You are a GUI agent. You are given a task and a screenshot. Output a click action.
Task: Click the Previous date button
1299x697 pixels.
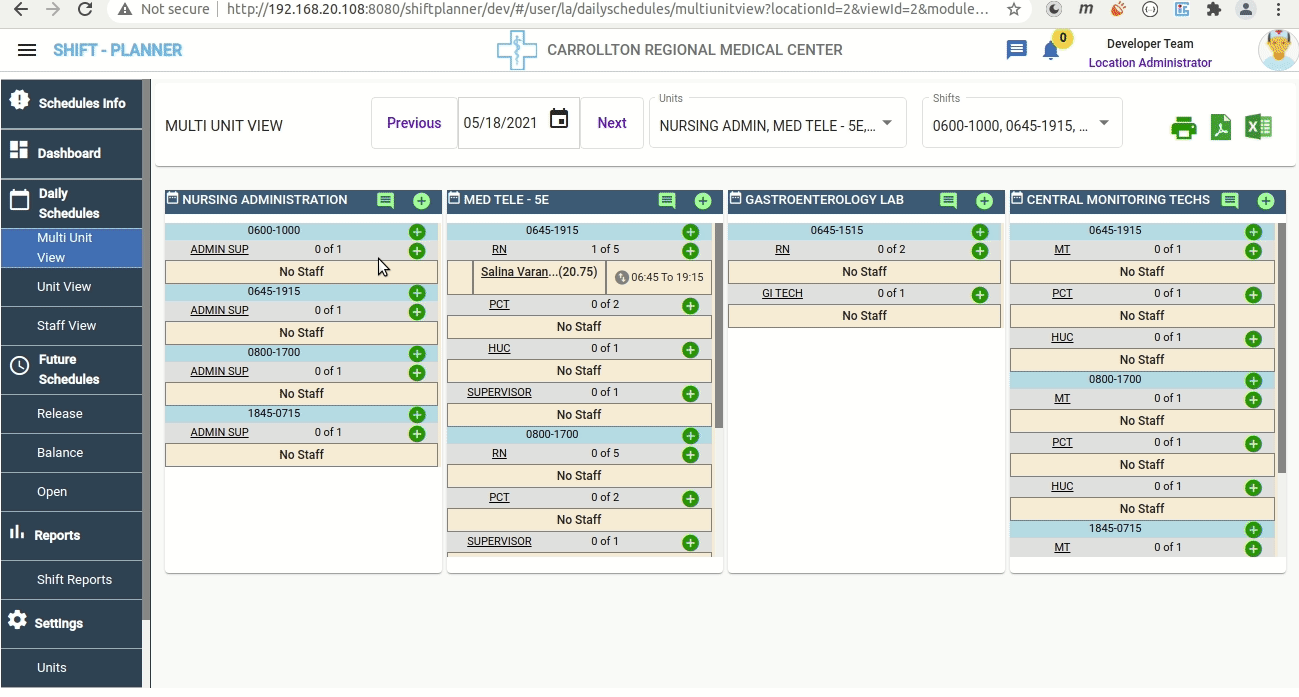tap(414, 123)
